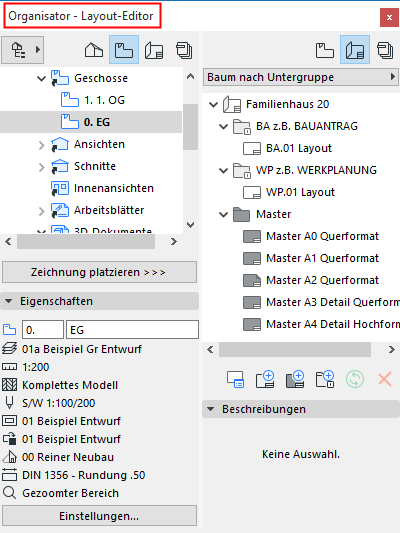Select Innenansichten in the tree

(114, 188)
